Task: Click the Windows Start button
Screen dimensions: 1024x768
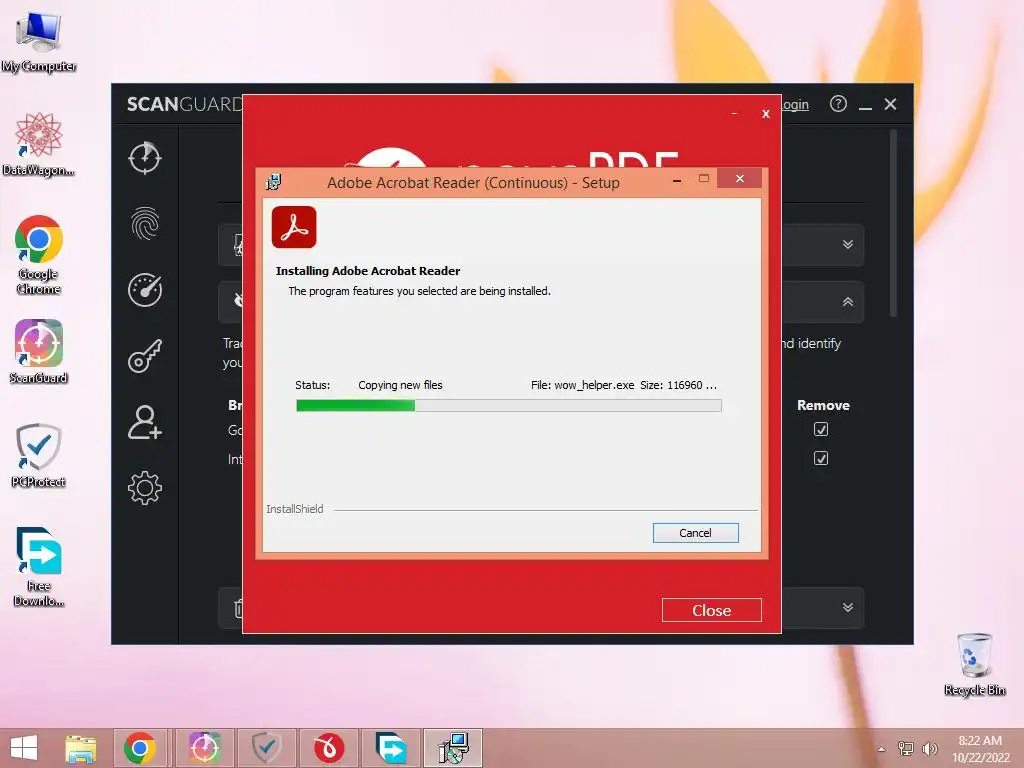Action: [24, 748]
